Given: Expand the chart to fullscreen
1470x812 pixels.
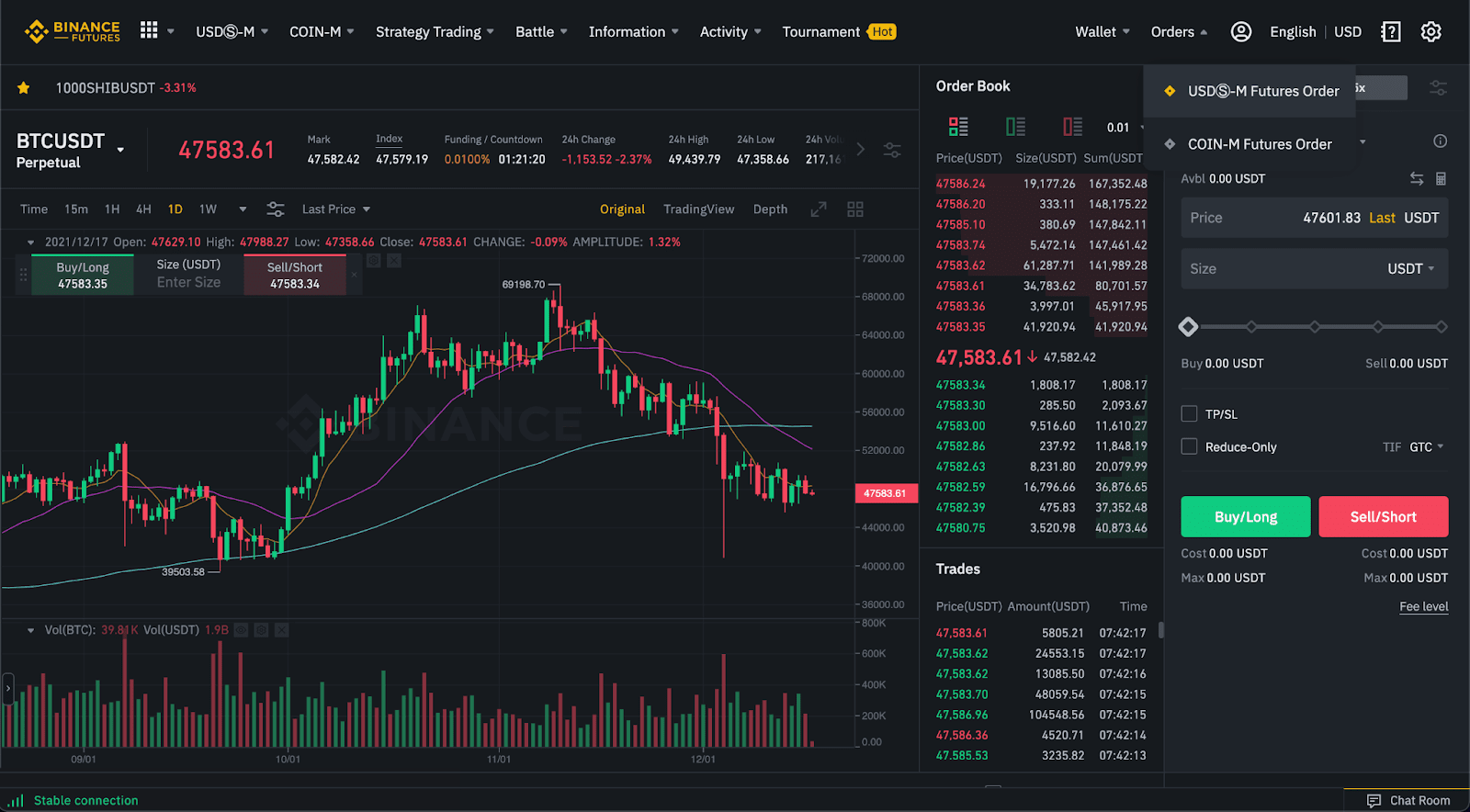Looking at the screenshot, I should point(819,209).
